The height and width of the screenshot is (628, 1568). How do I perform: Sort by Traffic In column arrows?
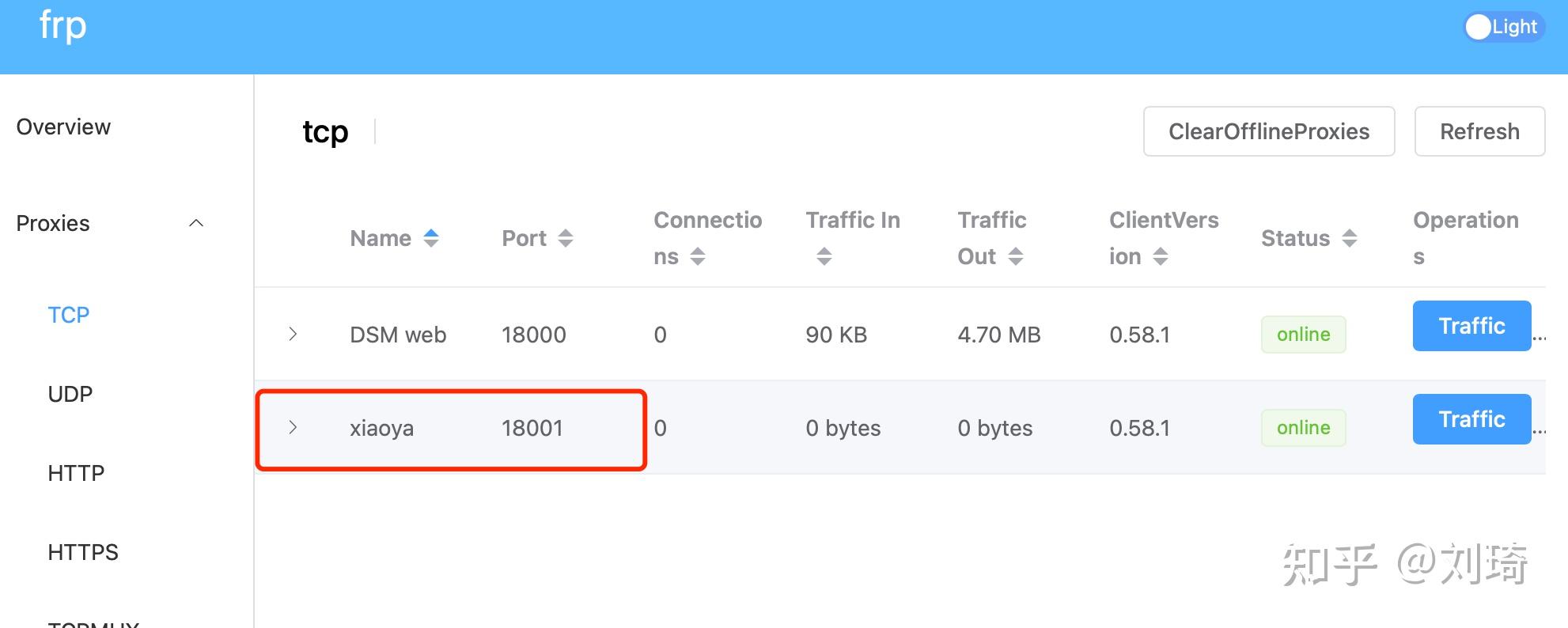824,256
